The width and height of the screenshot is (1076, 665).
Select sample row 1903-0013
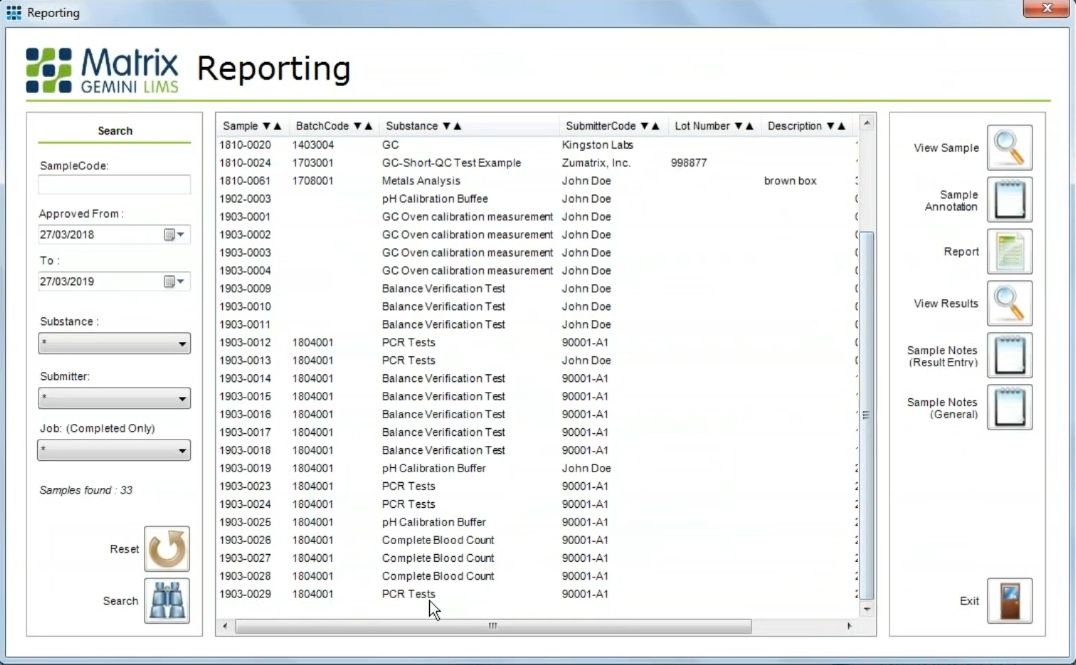(x=537, y=360)
